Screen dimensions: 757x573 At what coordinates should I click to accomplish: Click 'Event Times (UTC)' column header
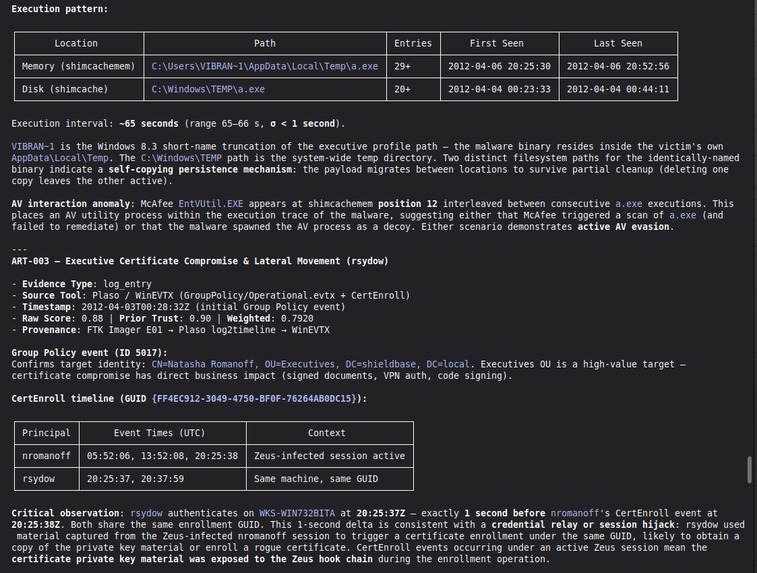pos(159,433)
